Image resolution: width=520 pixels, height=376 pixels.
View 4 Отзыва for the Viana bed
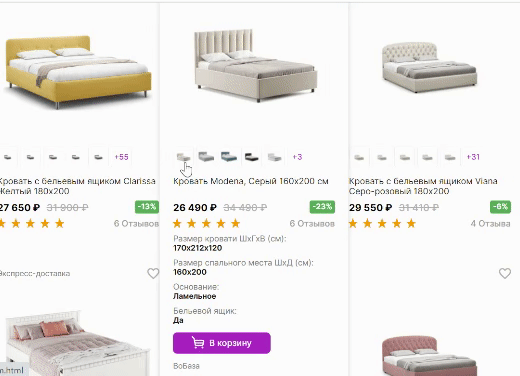pos(490,224)
